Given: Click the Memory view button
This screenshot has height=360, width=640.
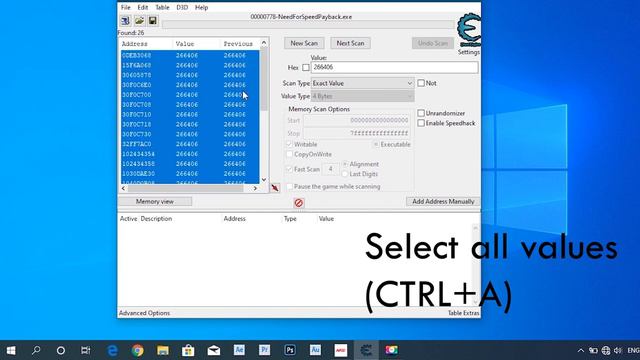Looking at the screenshot, I should (155, 202).
